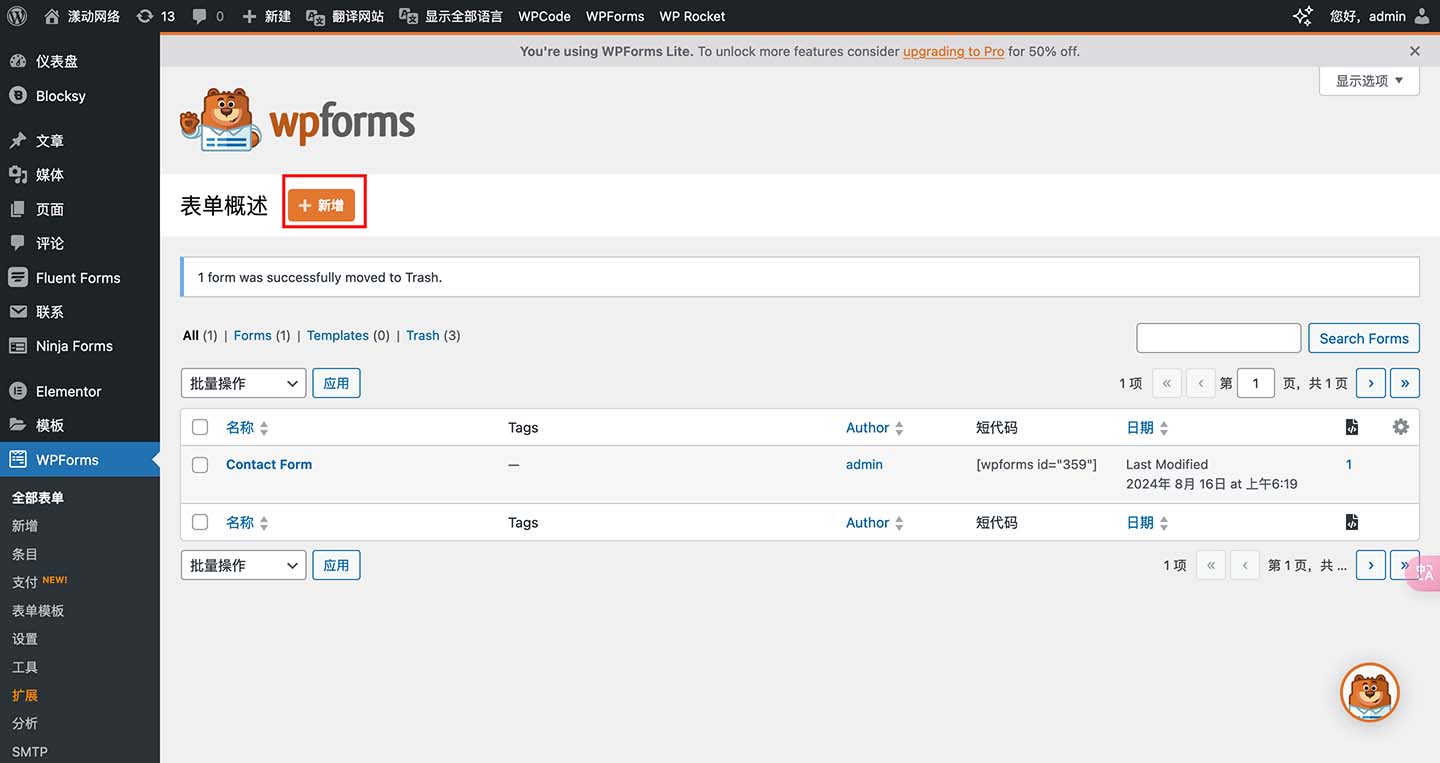Focus the search forms input field
The image size is (1440, 763).
1218,338
